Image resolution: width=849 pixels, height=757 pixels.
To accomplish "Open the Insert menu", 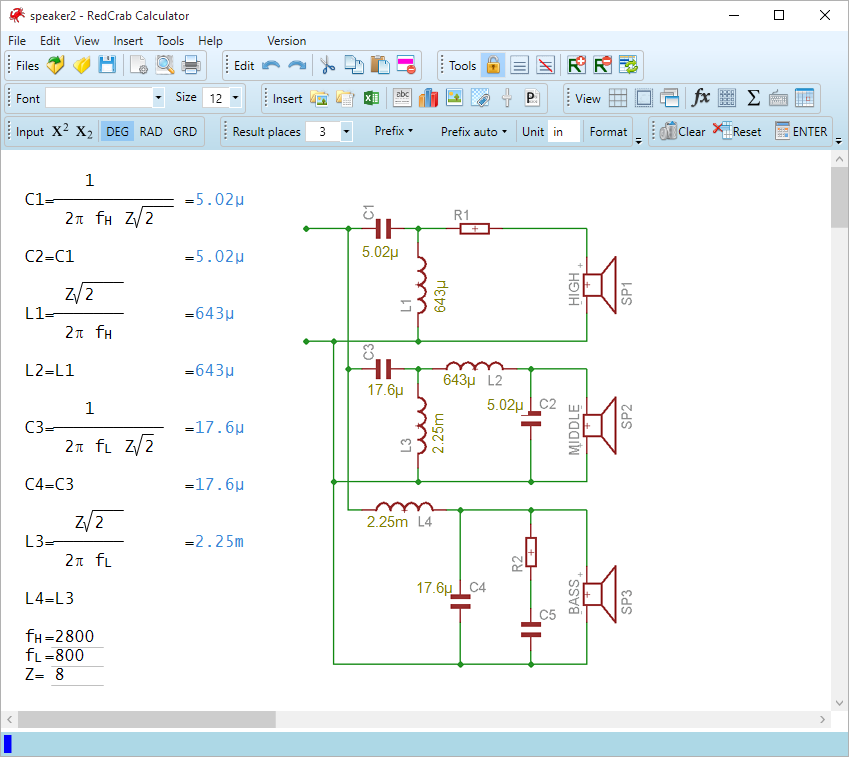I will pos(128,41).
